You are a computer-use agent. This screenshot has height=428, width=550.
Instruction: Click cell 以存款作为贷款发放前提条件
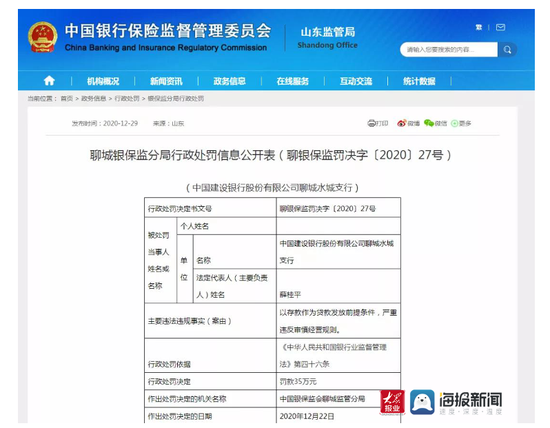click(x=338, y=321)
